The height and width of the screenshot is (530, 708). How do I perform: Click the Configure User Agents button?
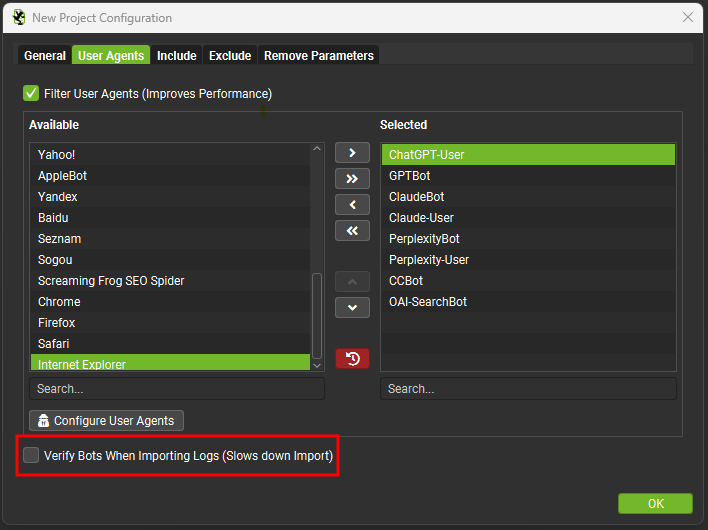point(107,421)
